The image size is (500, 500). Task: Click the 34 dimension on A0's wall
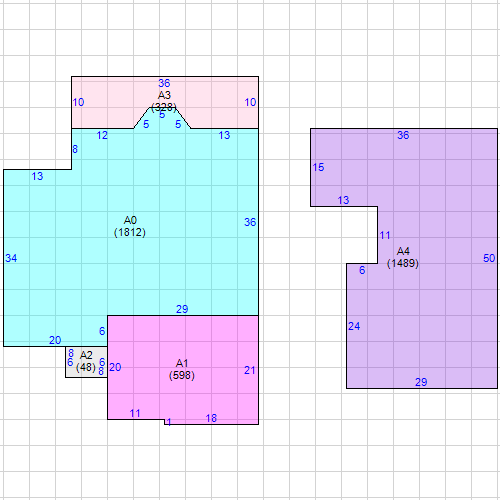(x=11, y=258)
